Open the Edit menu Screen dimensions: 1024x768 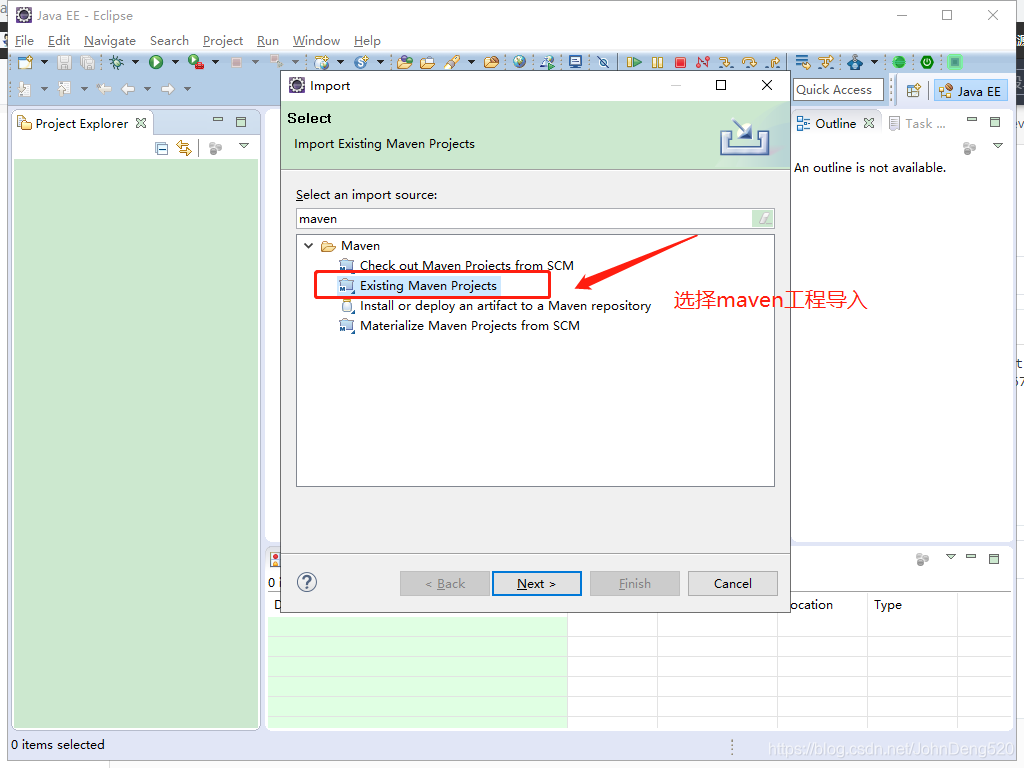59,40
